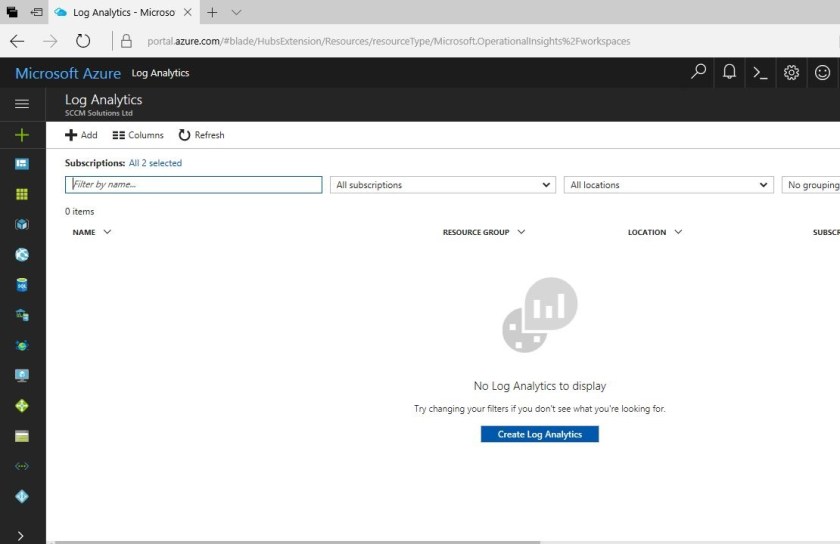Toggle the hamburger sidebar menu
The height and width of the screenshot is (544, 840).
22,104
